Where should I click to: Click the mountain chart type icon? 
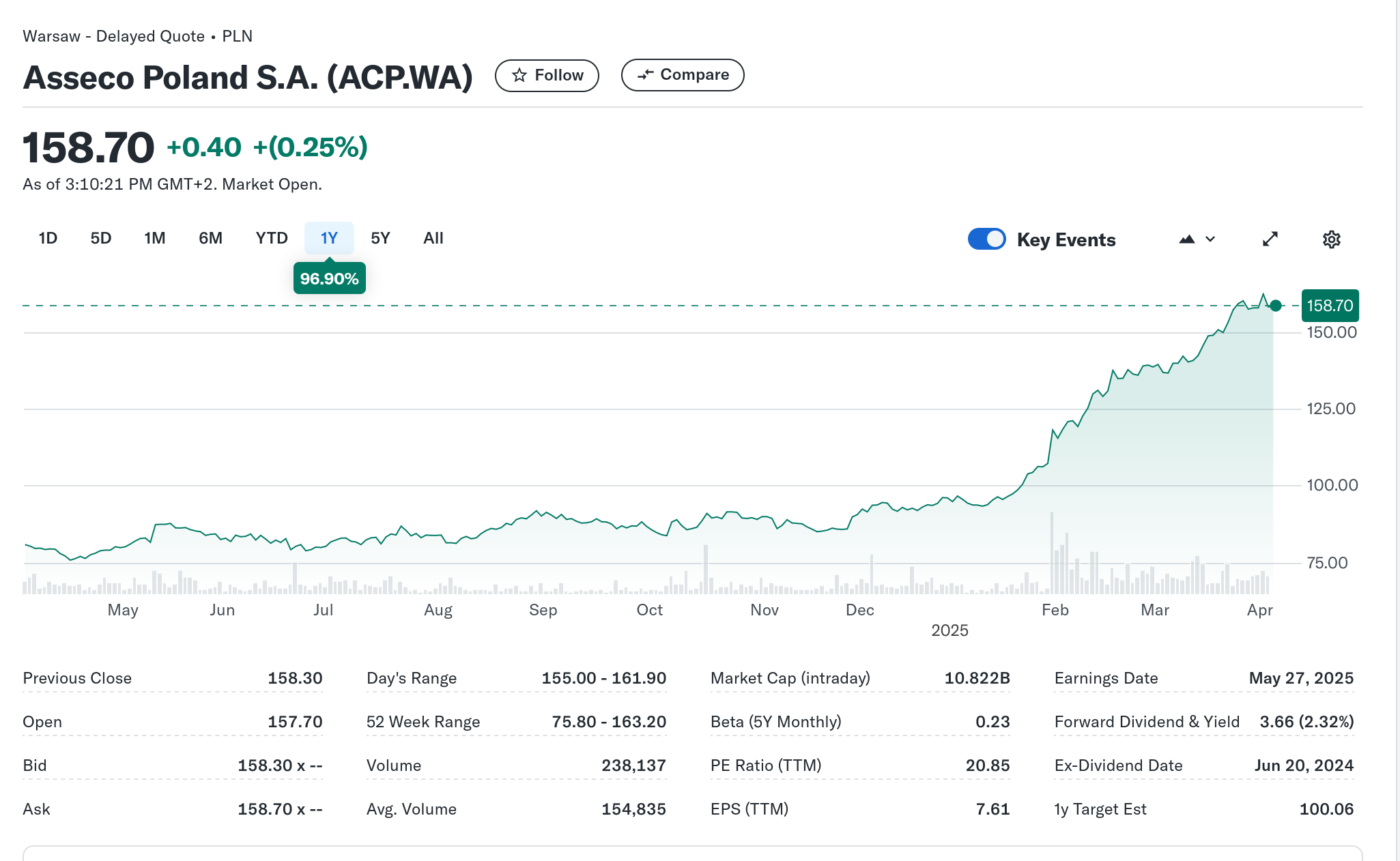[x=1187, y=239]
